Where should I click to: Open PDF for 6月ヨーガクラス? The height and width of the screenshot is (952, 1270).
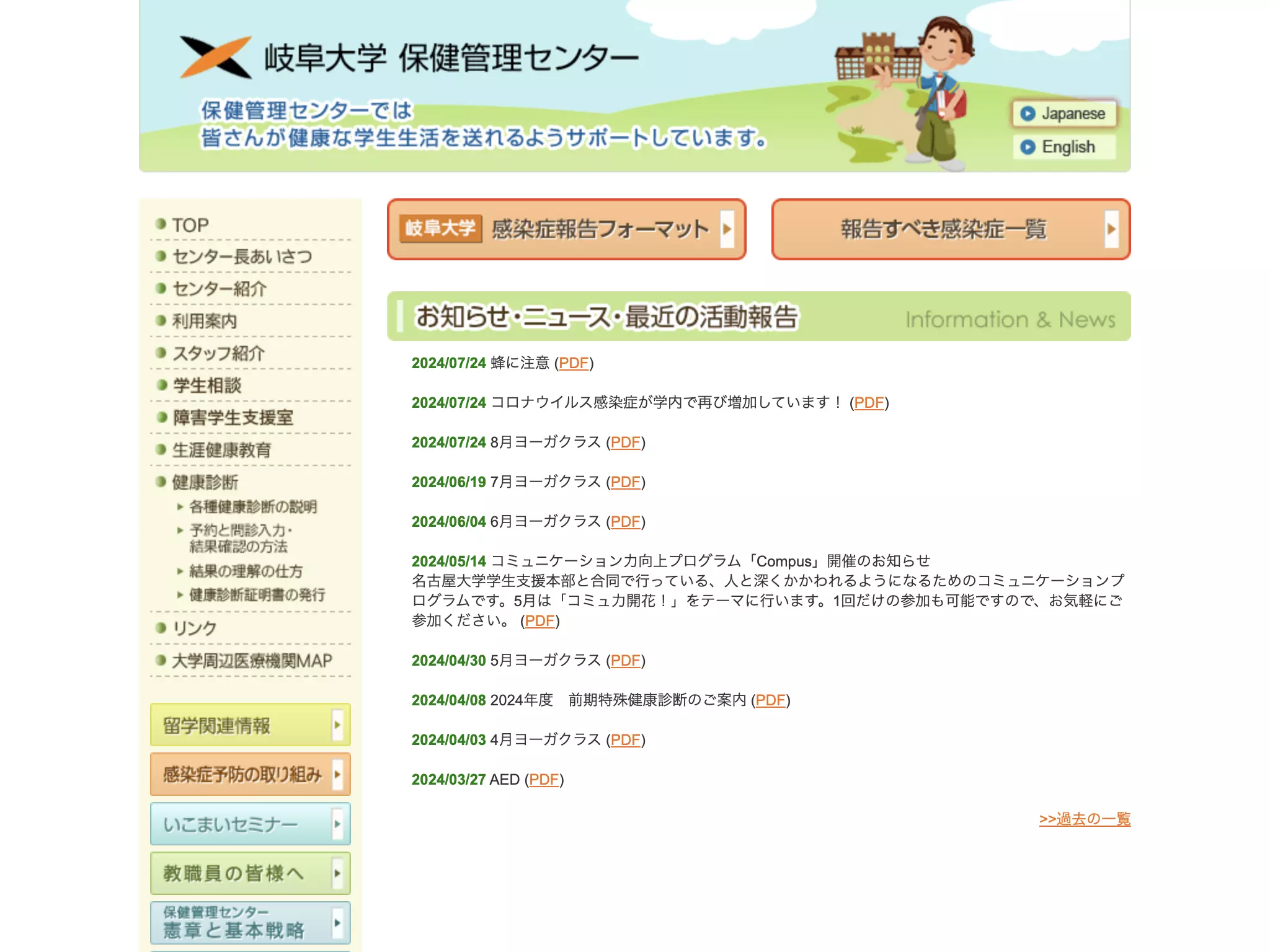coord(626,522)
